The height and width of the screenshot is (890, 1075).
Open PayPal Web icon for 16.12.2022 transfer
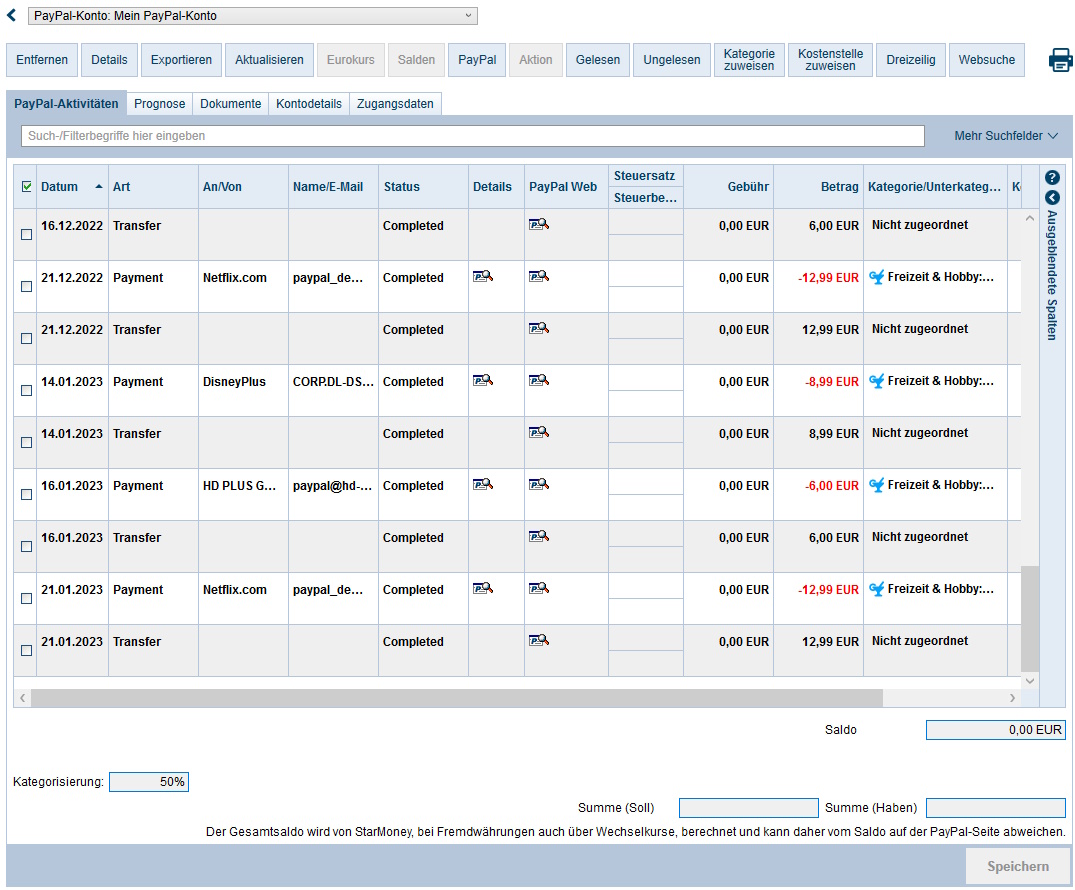[538, 225]
